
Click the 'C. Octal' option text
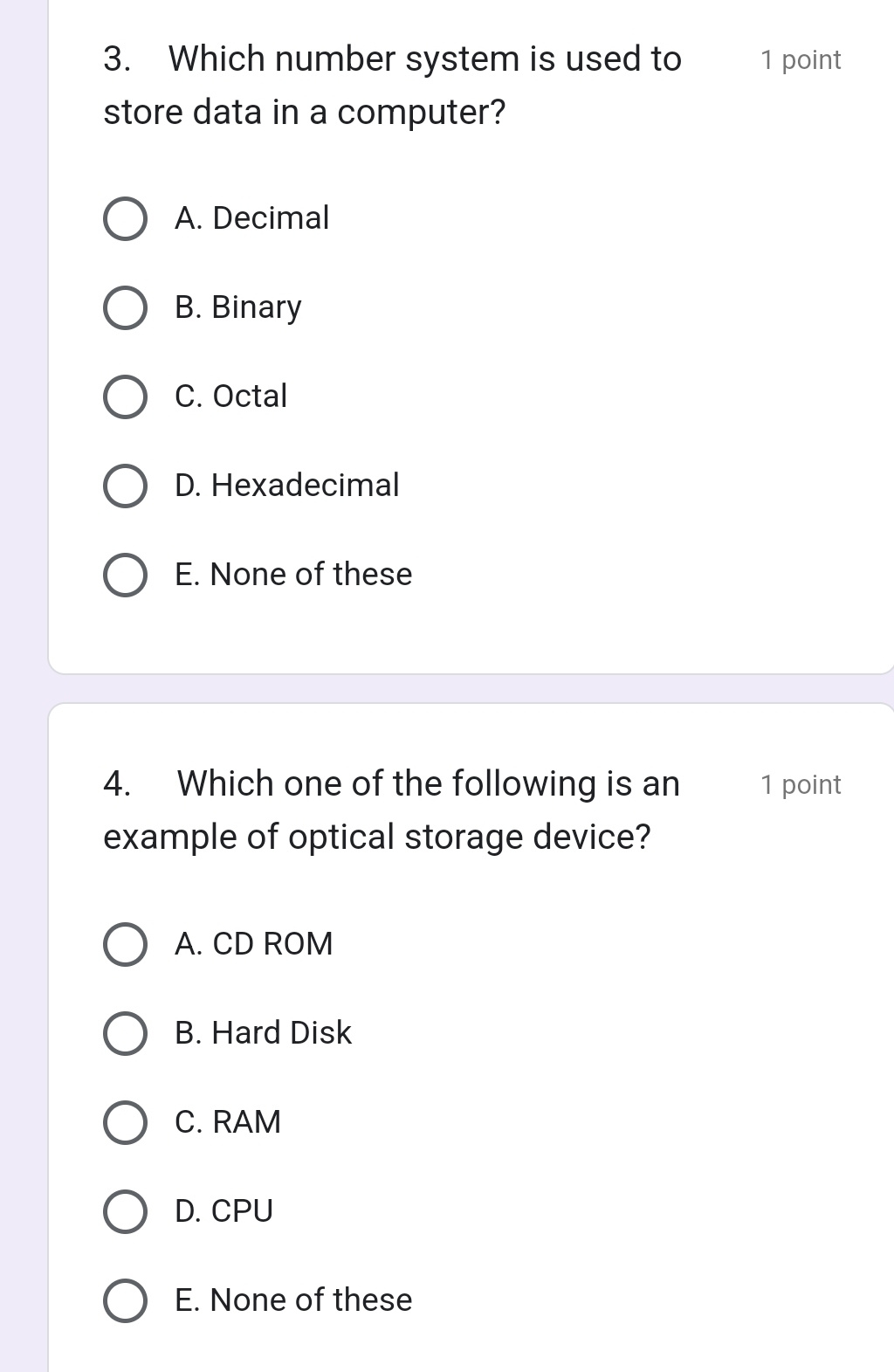[230, 396]
